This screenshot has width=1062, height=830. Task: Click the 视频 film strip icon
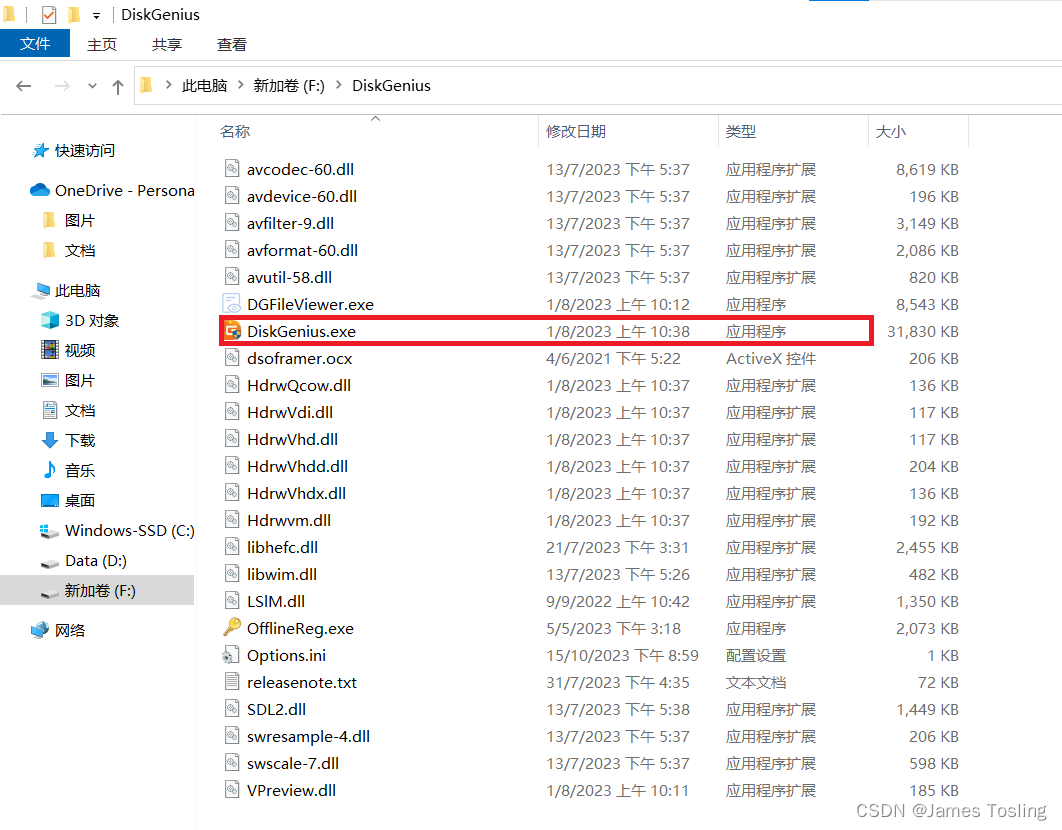[50, 350]
